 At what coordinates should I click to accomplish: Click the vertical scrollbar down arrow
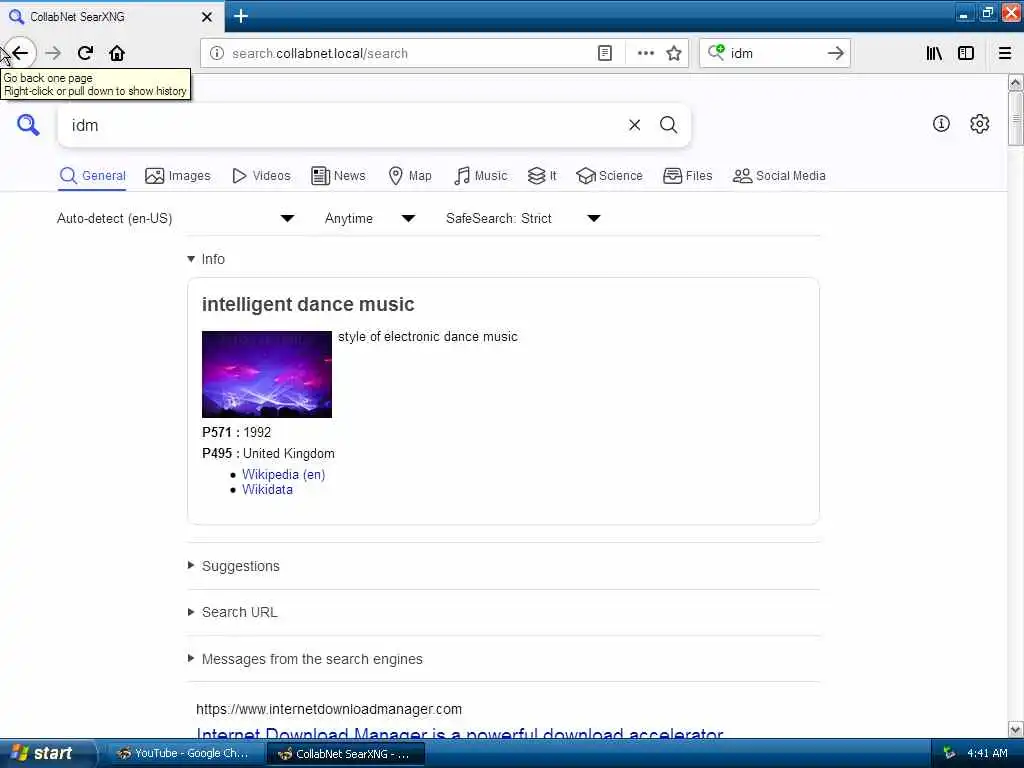coord(1015,729)
